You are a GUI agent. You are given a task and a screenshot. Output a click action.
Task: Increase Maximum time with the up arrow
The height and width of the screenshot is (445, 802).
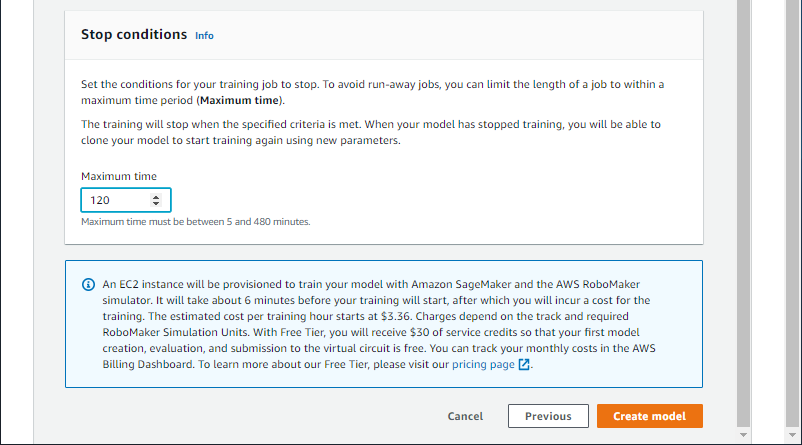click(155, 196)
